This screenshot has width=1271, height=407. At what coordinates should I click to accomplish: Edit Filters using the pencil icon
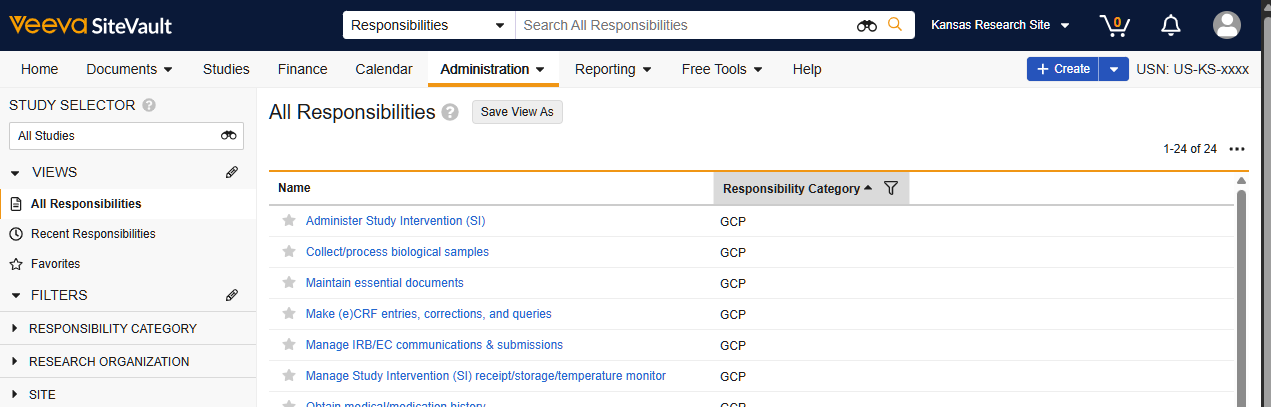pos(232,295)
